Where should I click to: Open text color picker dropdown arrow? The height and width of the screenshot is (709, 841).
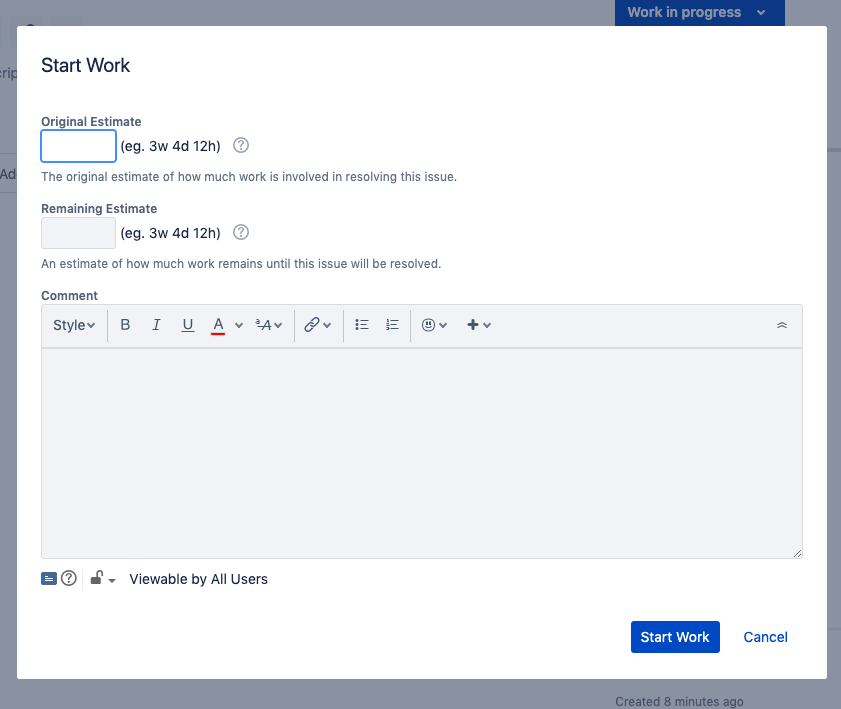point(239,325)
